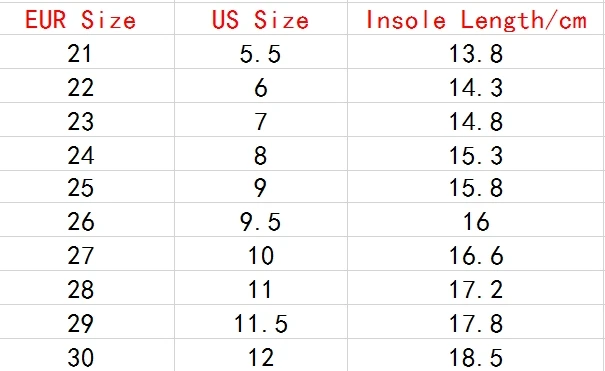605x371 pixels.
Task: Select the US size 11.5 cell
Action: (261, 322)
